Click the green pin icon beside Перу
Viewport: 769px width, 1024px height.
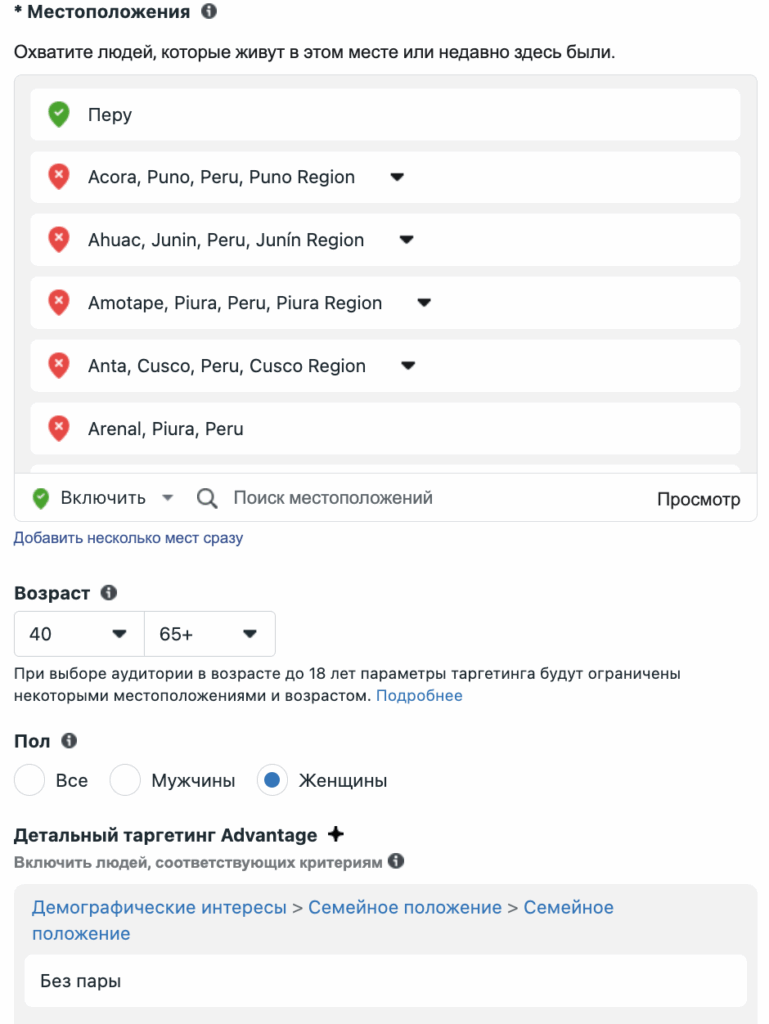point(59,114)
